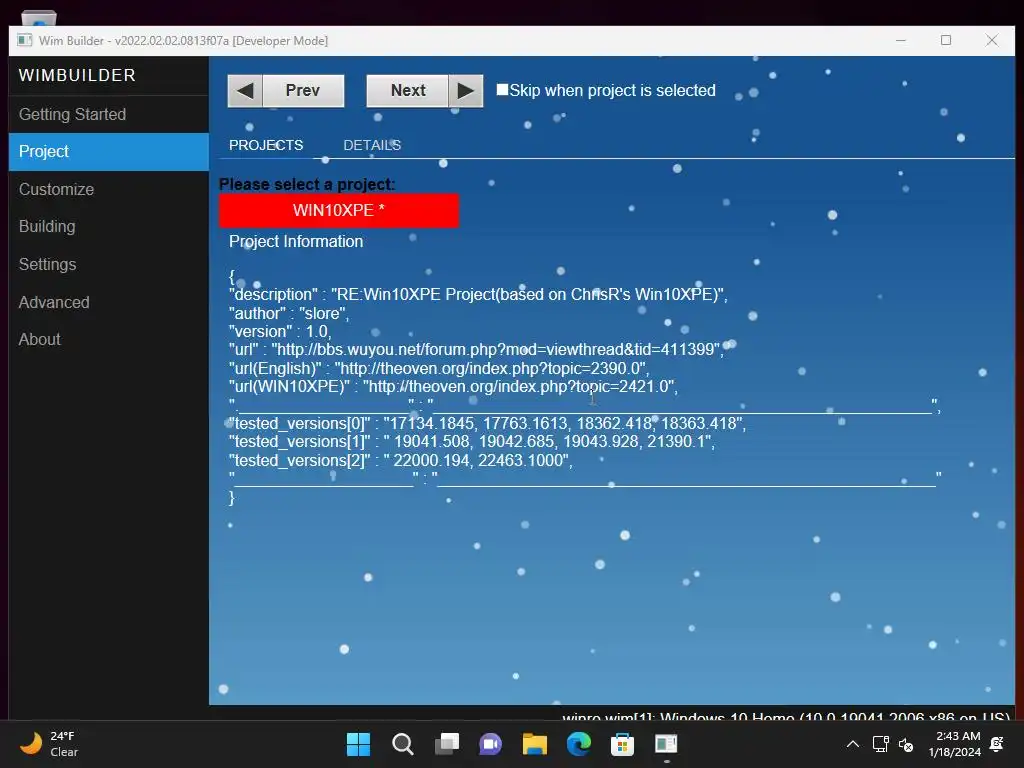Click the description line of project info
Viewport: 1024px width, 768px height.
pos(478,295)
